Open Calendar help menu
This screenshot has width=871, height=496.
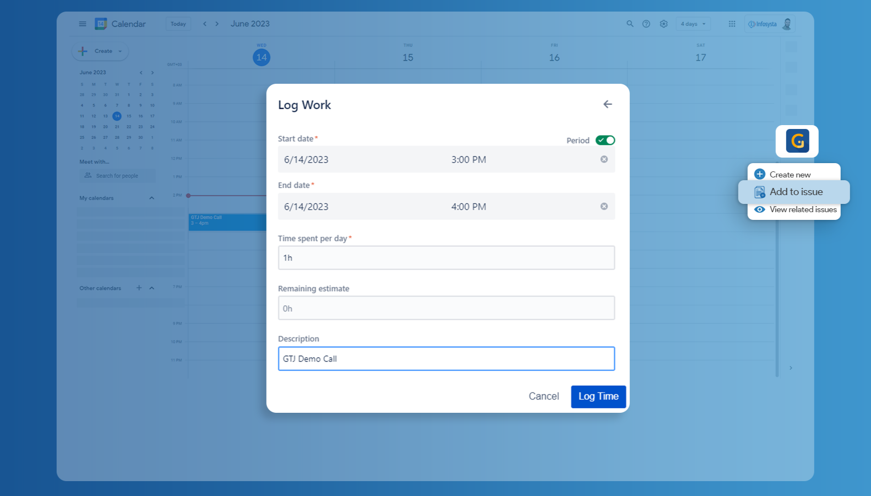tap(646, 24)
